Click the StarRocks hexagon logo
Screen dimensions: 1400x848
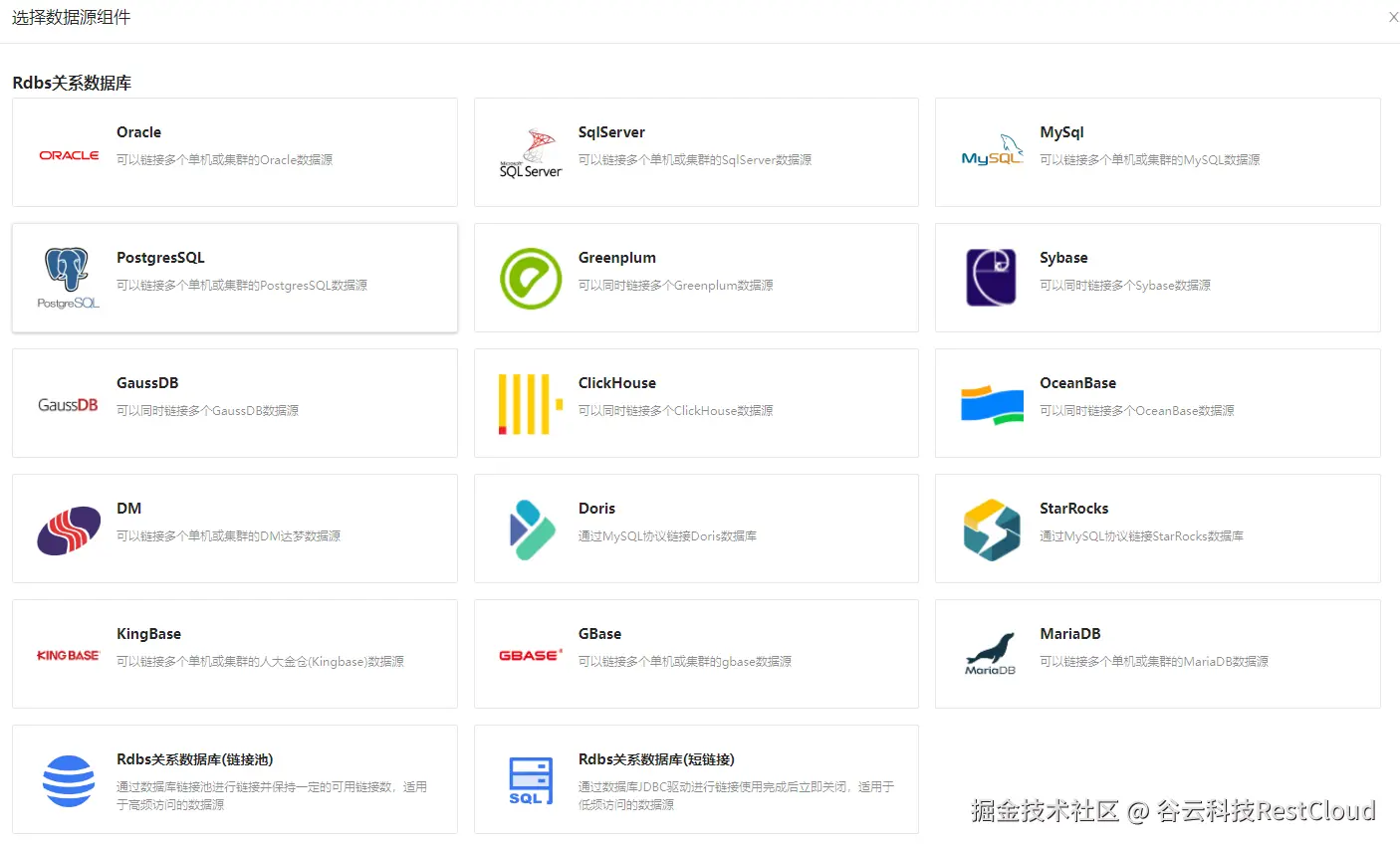tap(992, 530)
